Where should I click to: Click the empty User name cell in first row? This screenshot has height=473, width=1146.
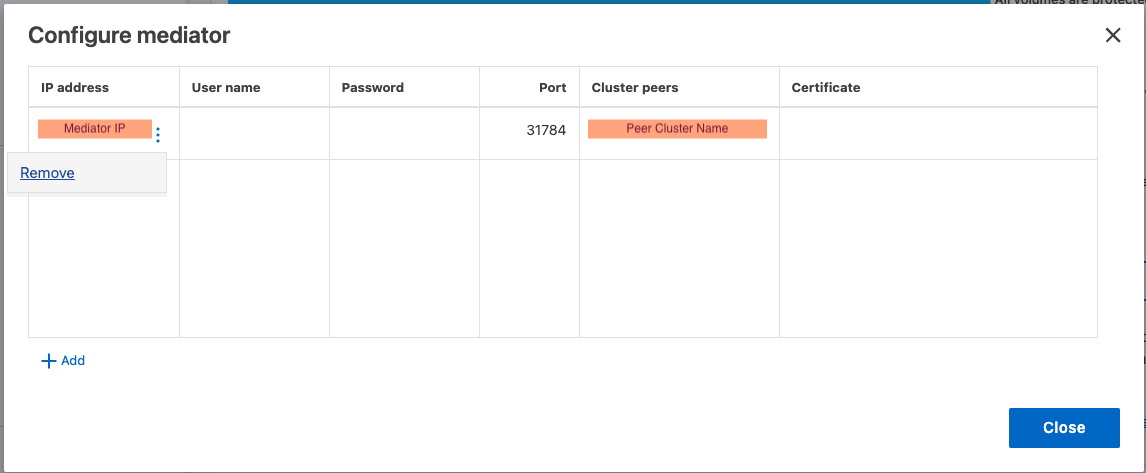click(x=254, y=133)
